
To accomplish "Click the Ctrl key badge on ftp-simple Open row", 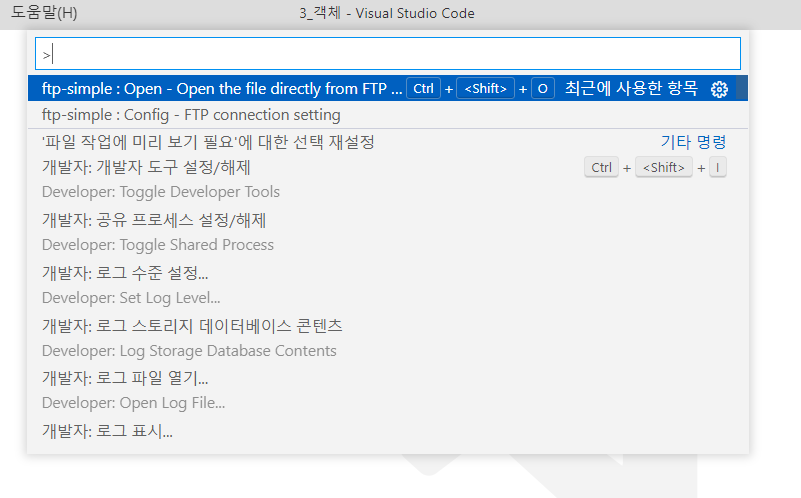I will click(423, 88).
